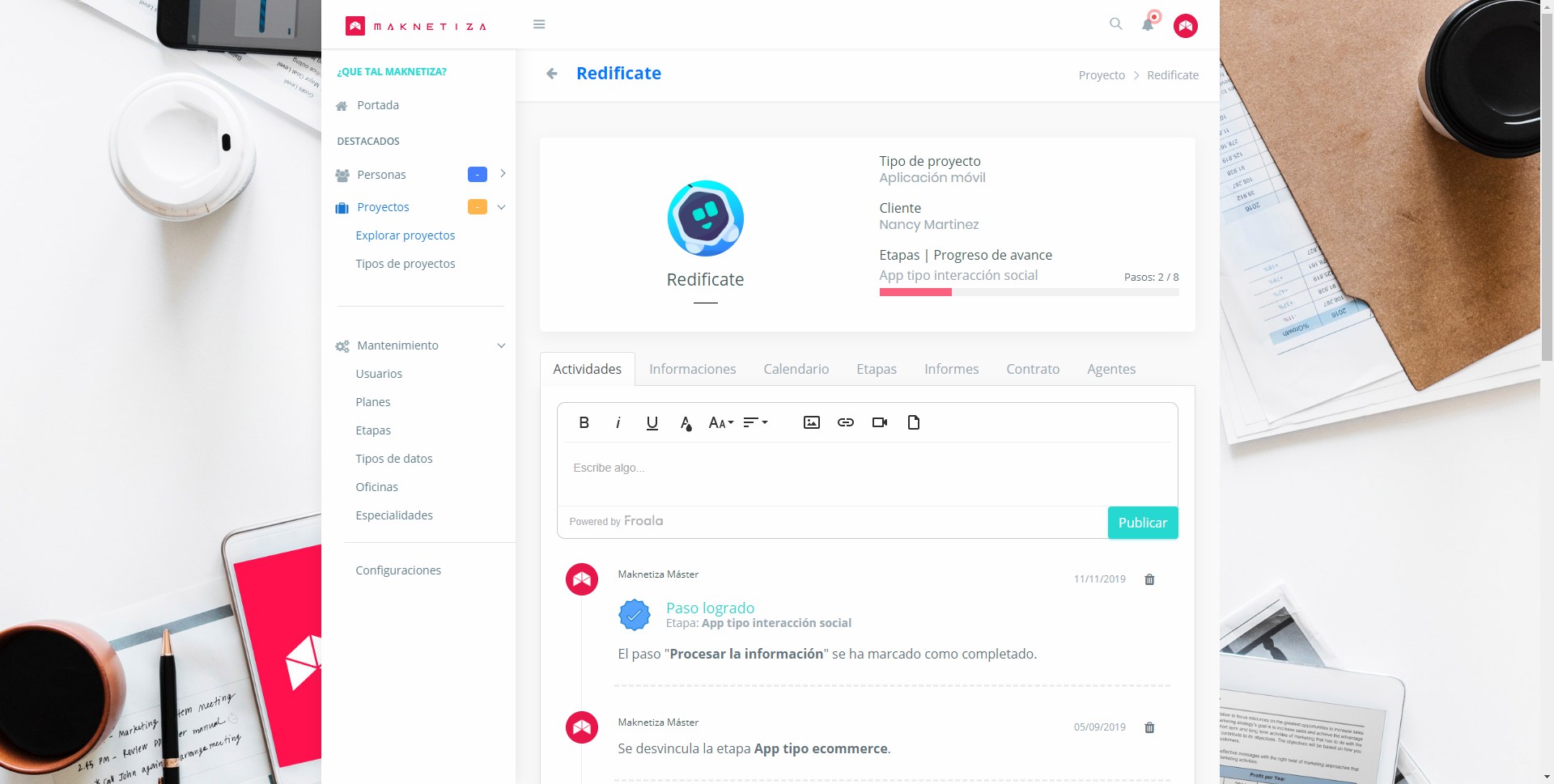This screenshot has width=1554, height=784.
Task: Click into the Escribe algo text area
Action: [x=867, y=474]
